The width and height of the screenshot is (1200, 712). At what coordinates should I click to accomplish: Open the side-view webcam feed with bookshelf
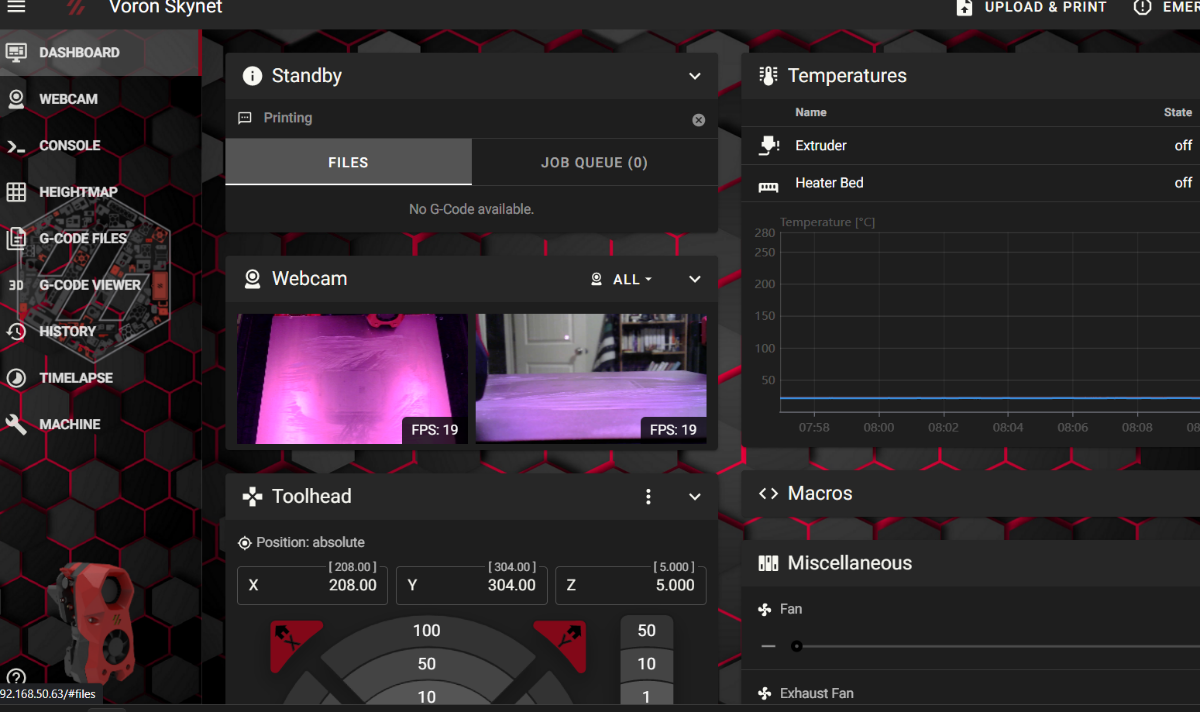[591, 379]
